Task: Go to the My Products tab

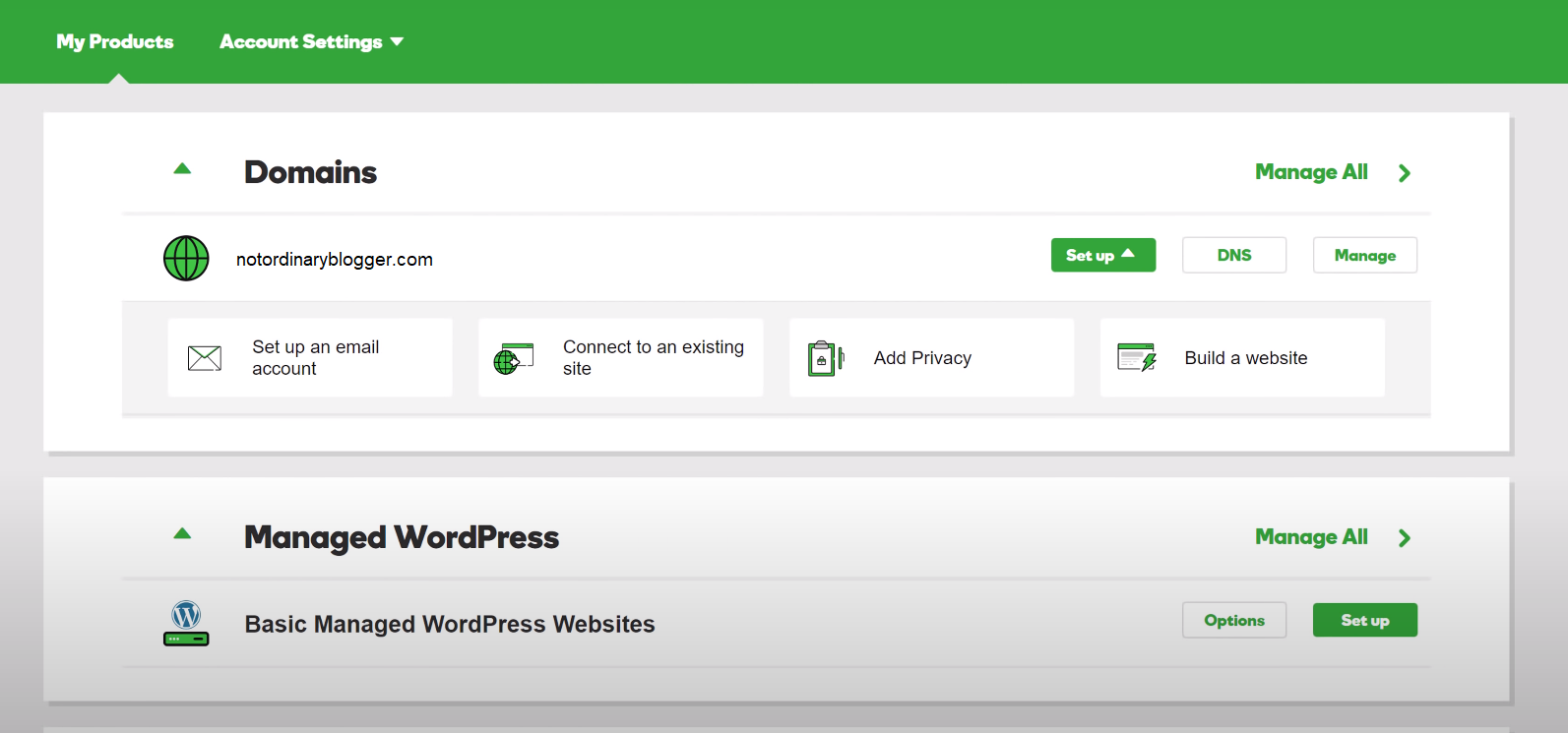Action: coord(115,41)
